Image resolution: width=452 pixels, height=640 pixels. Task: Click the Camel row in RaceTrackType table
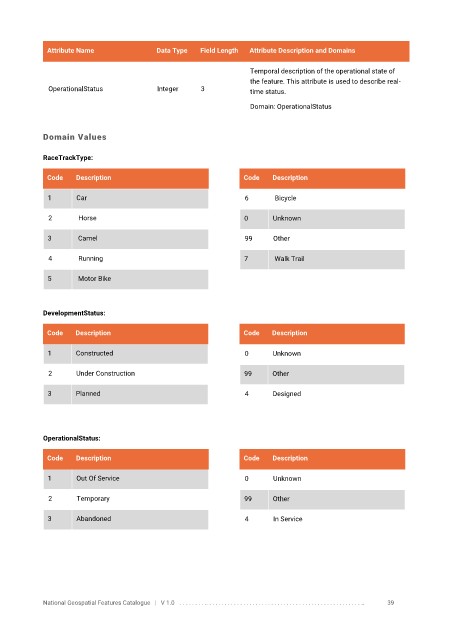[126, 238]
